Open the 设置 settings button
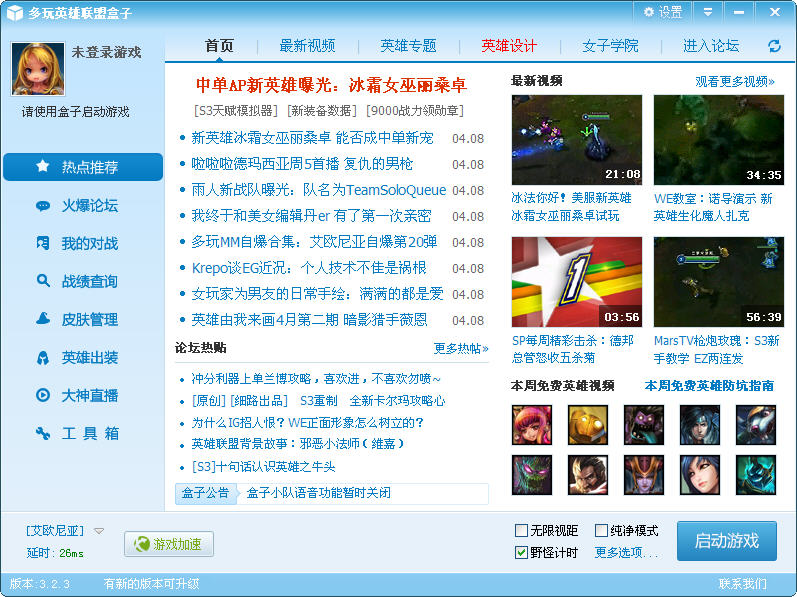 (x=663, y=12)
